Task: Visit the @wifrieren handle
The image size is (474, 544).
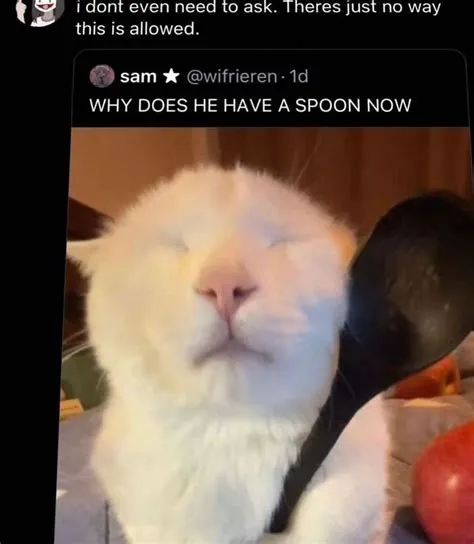Action: pyautogui.click(x=232, y=76)
